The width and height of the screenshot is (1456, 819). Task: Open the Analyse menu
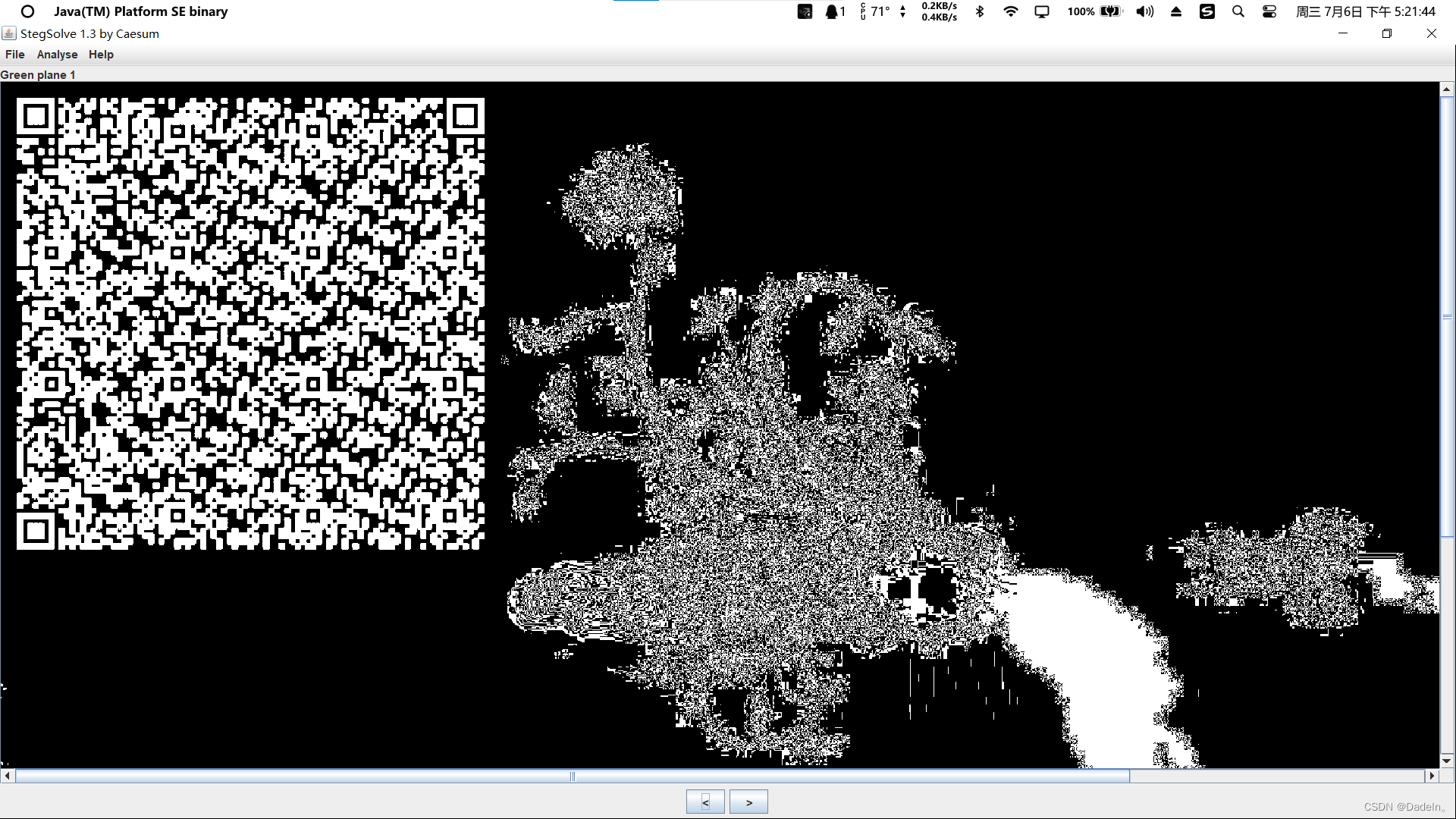click(57, 55)
